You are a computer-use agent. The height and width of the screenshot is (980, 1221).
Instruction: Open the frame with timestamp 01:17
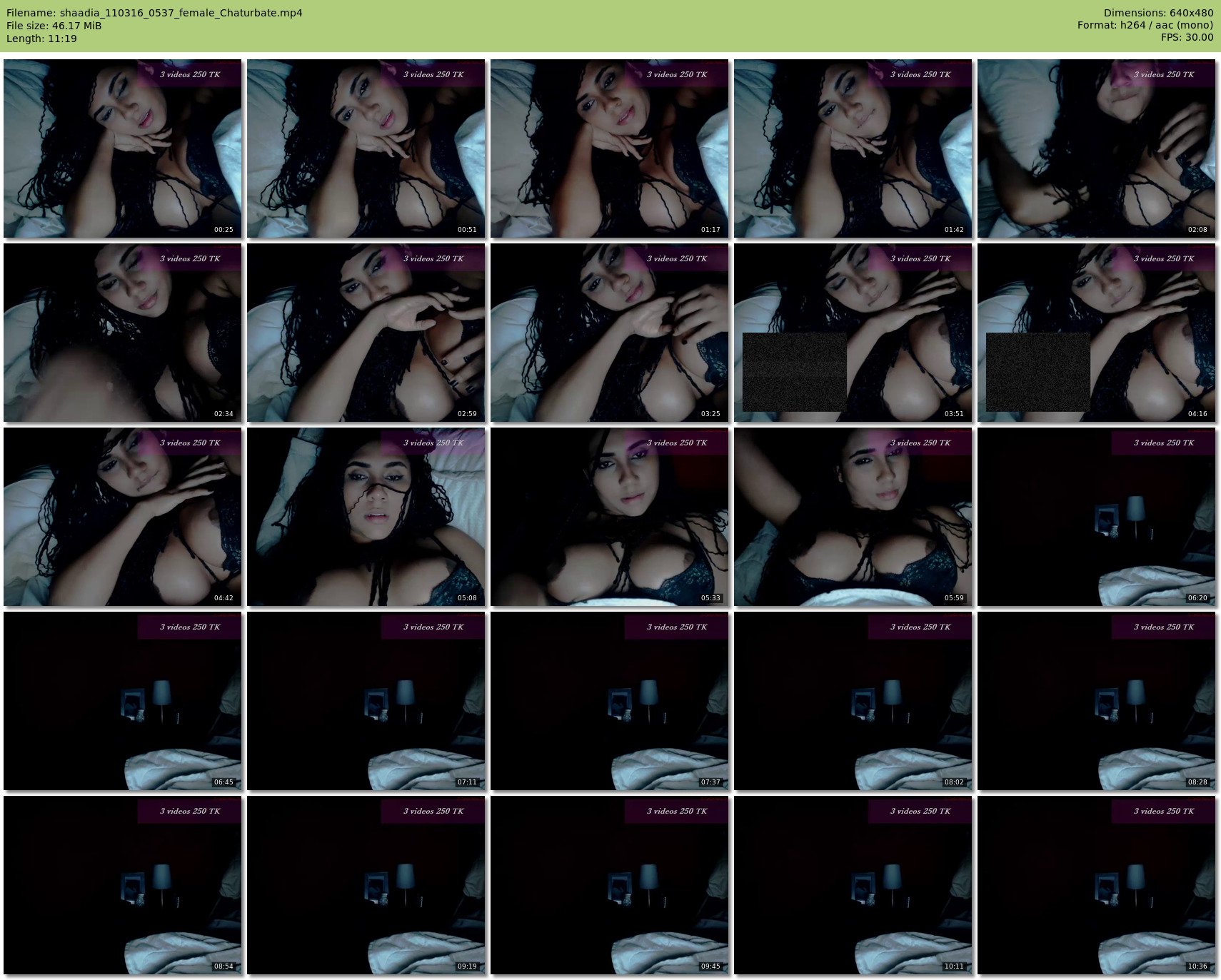[x=610, y=148]
